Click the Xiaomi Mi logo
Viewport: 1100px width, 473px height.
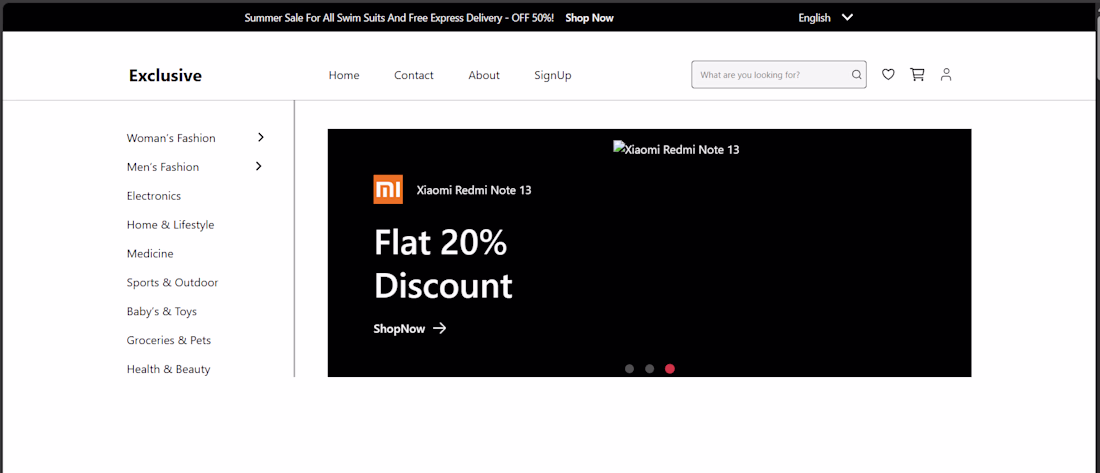(388, 189)
